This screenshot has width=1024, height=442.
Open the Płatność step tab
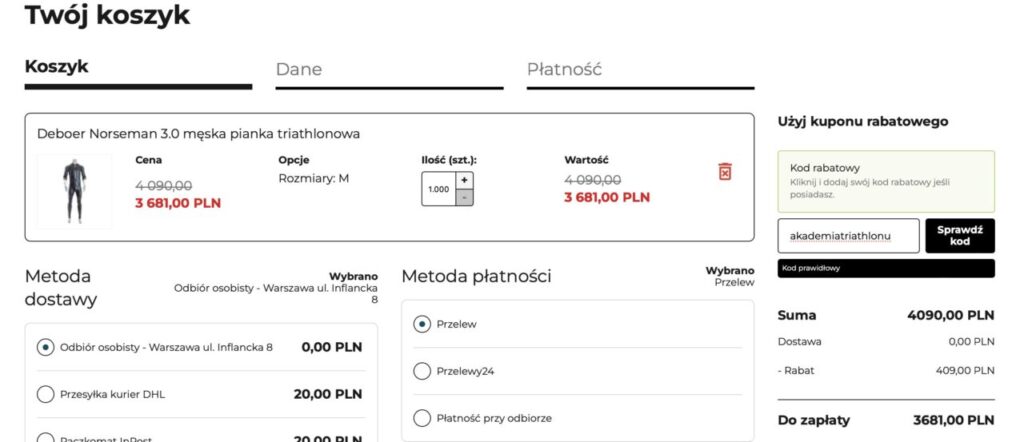coord(564,69)
